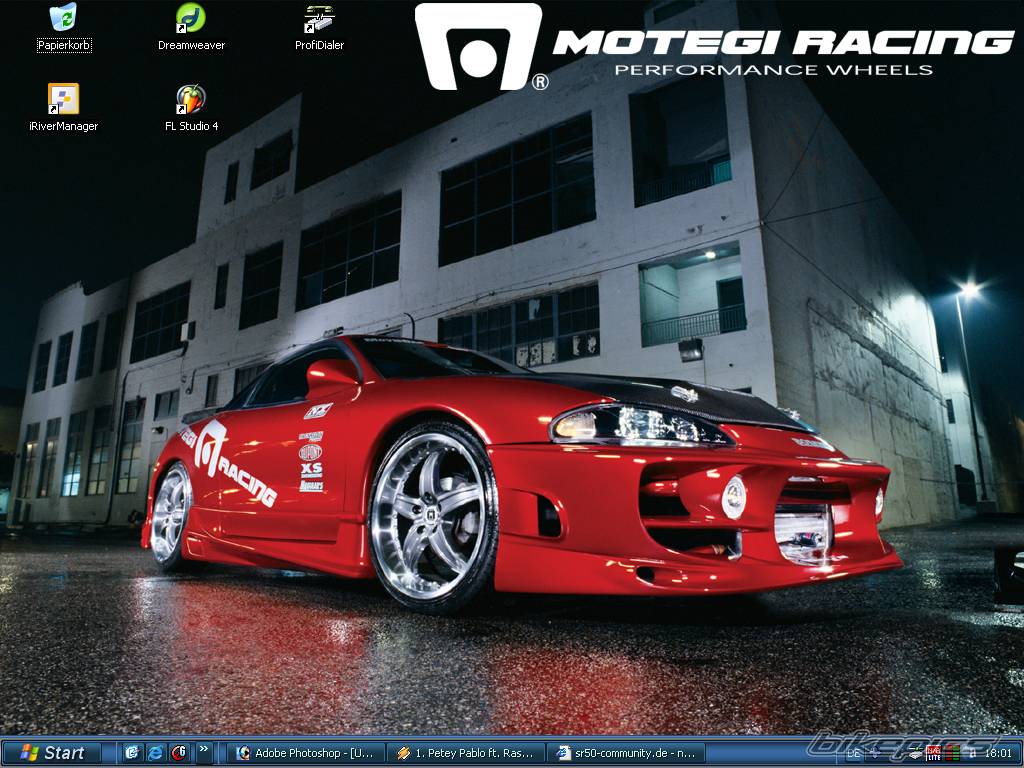Screen dimensions: 1024x768
Task: Select the Dreamweaver desktop shortcut
Action: tap(191, 27)
